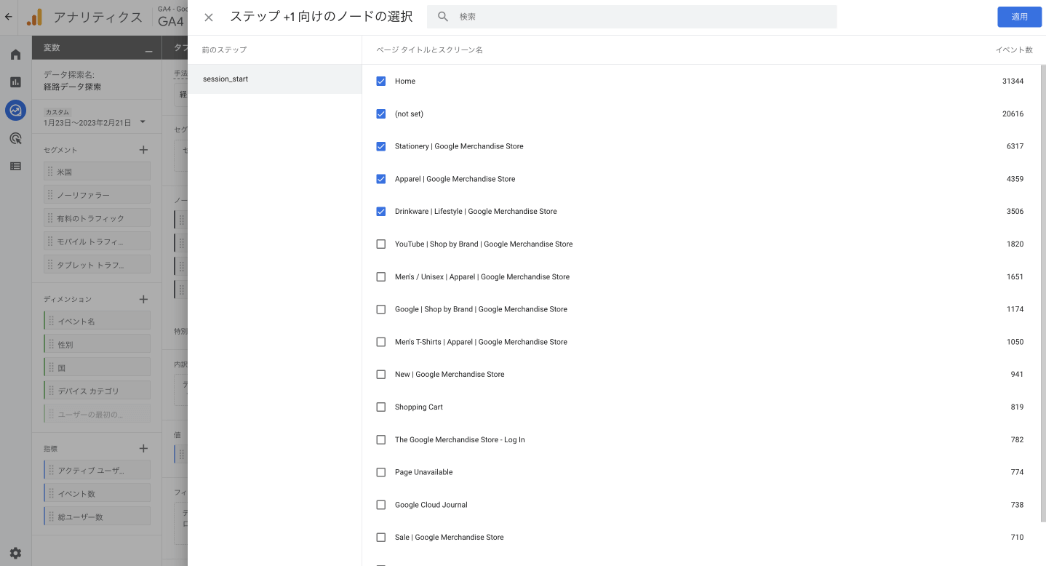Screen dimensions: 1046x566
Task: Click the イベント数 column header
Action: click(x=1014, y=50)
